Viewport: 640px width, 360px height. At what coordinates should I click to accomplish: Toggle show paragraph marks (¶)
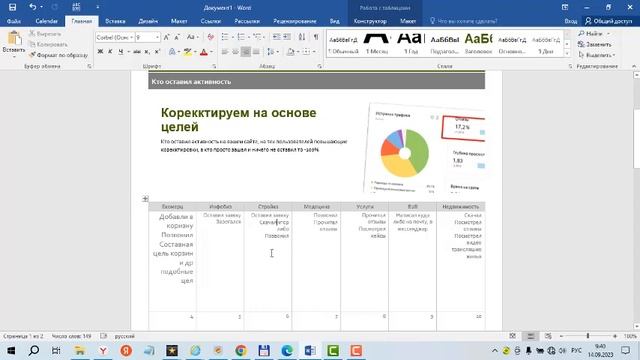pyautogui.click(x=316, y=37)
